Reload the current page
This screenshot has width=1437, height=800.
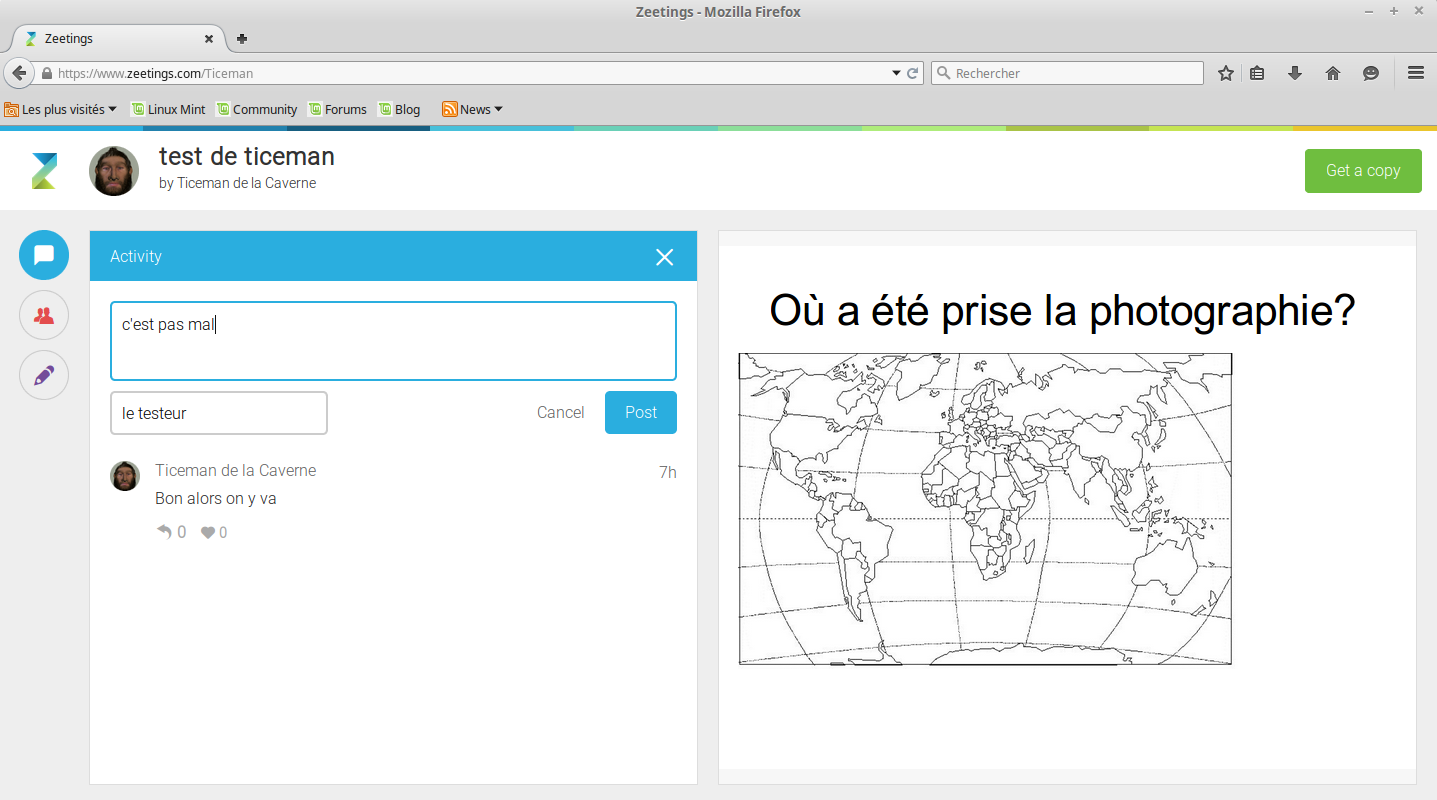coord(913,73)
